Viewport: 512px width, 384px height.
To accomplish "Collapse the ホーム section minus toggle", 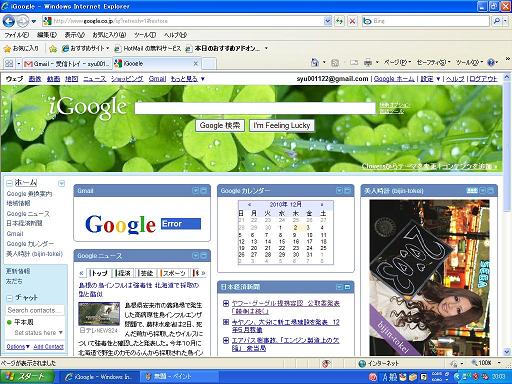I will coord(9,183).
